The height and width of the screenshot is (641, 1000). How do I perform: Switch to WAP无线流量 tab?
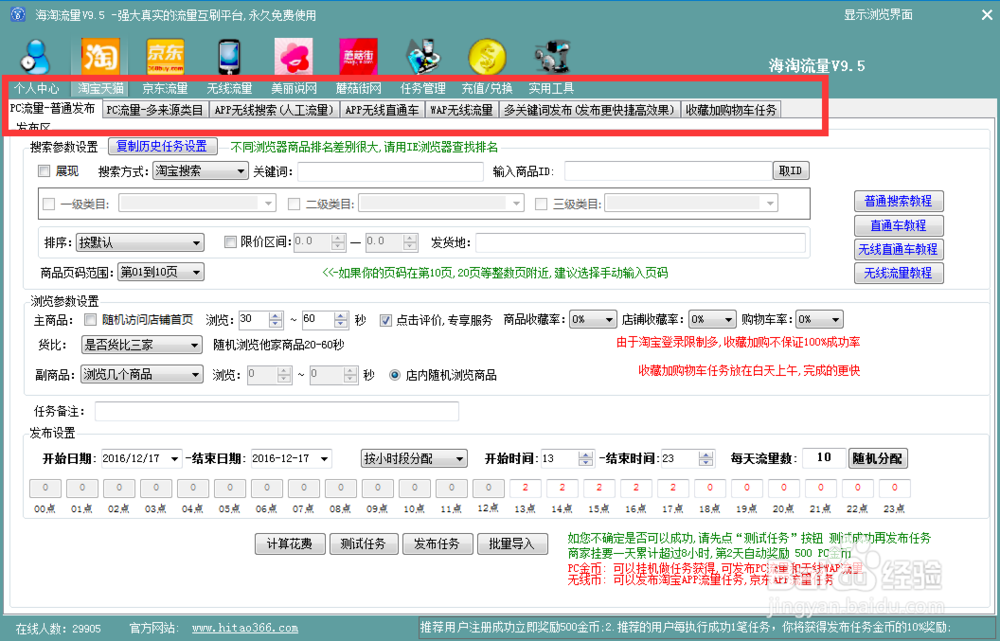pos(461,110)
